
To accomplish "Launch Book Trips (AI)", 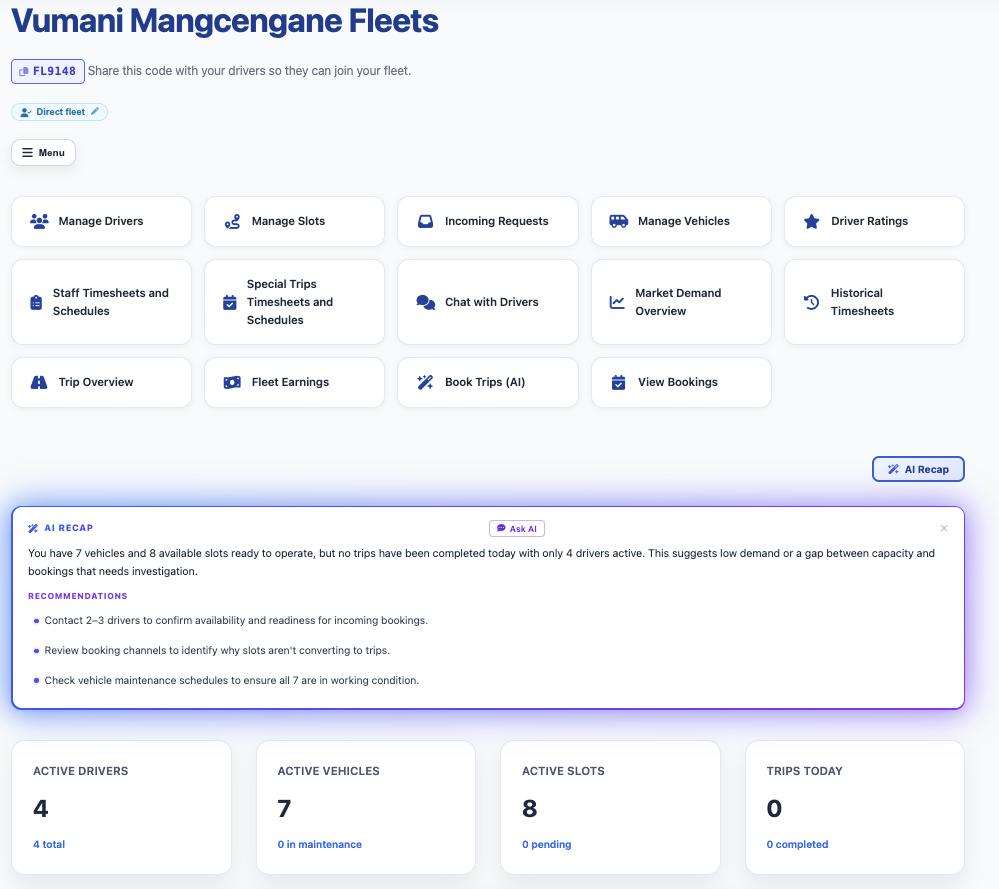I will pyautogui.click(x=487, y=382).
